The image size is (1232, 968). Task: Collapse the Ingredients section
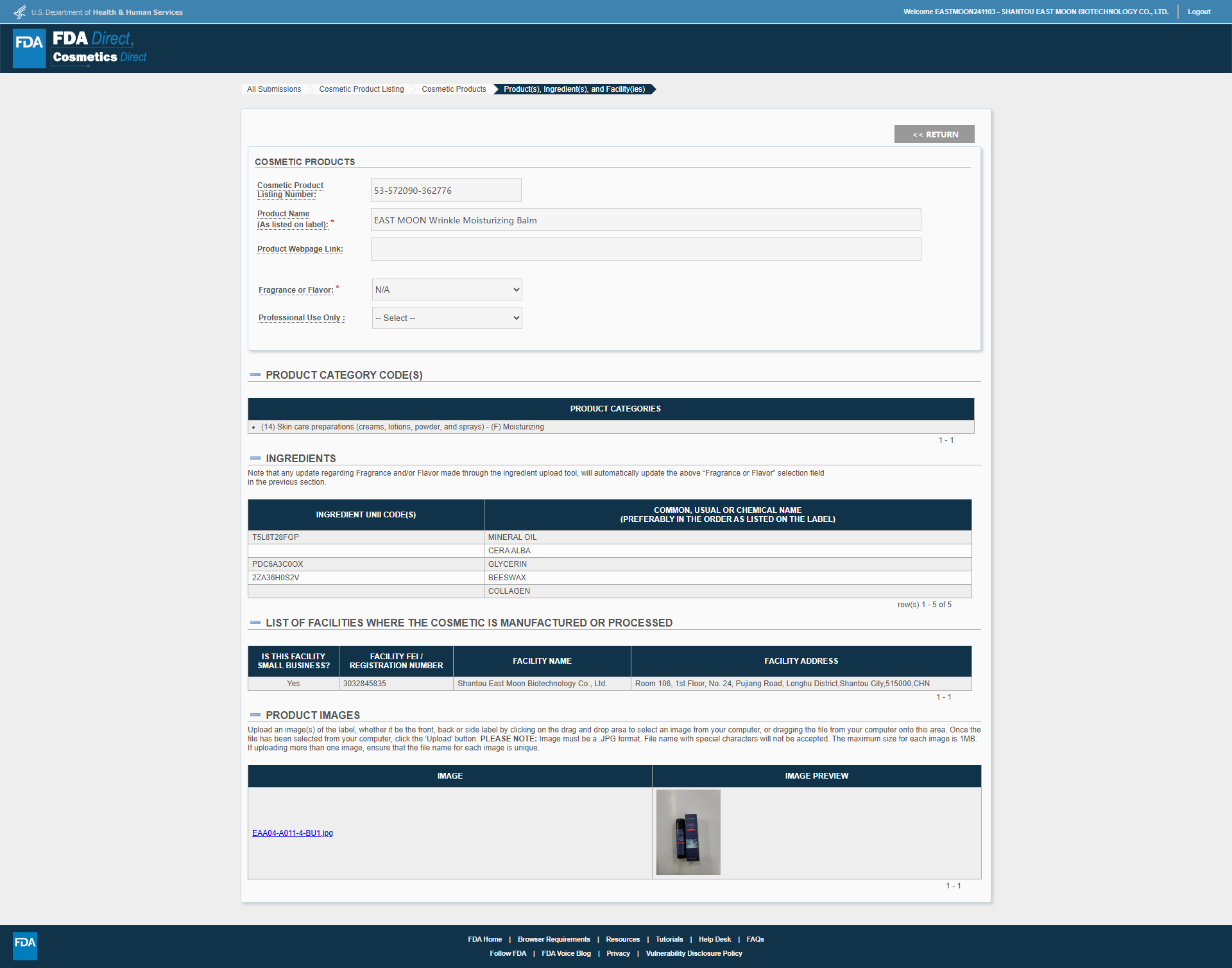tap(255, 458)
